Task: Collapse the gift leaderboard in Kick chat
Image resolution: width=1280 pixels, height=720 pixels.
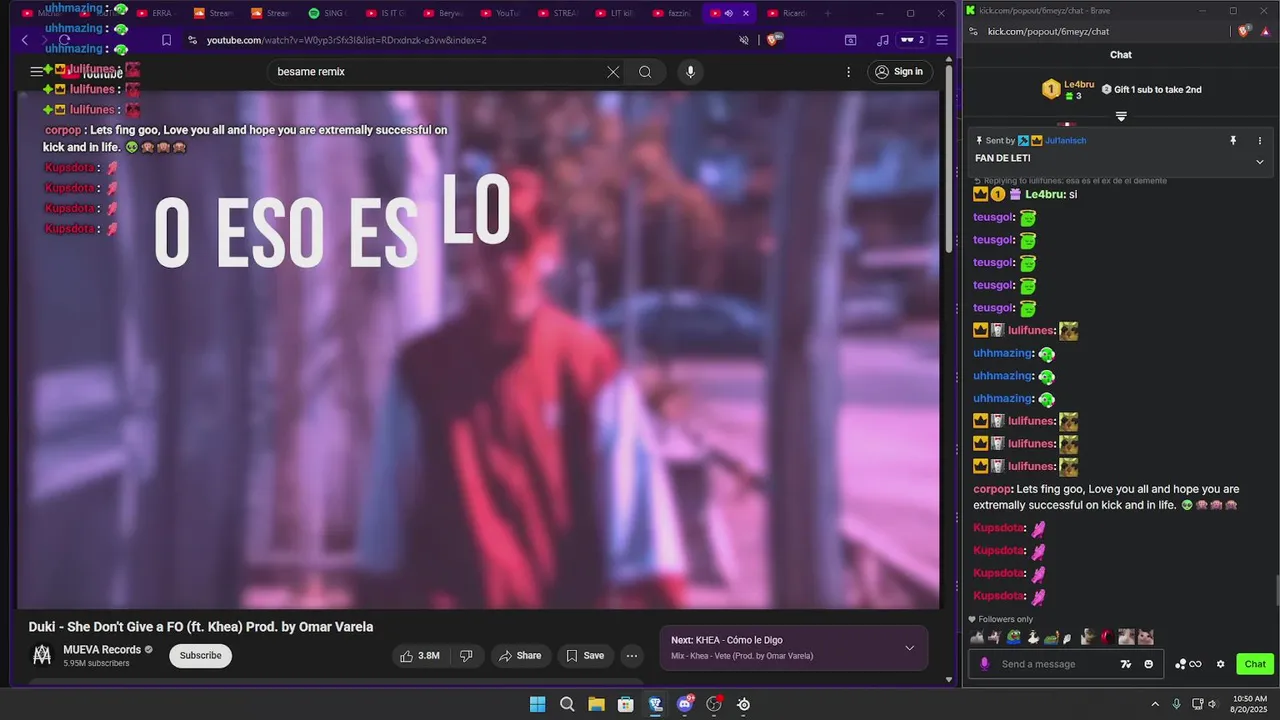Action: pos(1121,117)
